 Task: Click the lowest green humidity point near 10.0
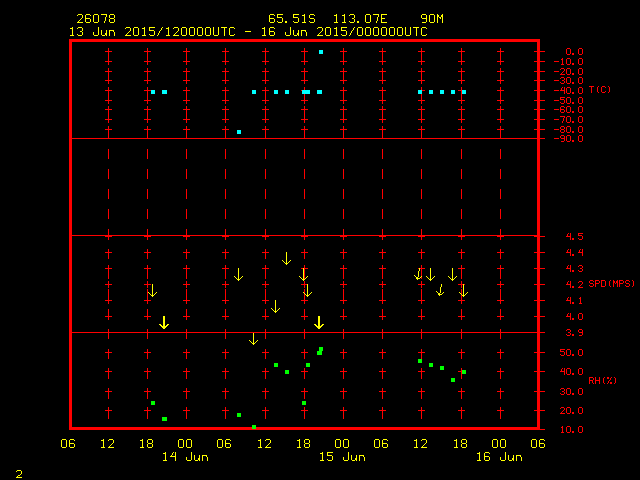tap(254, 427)
